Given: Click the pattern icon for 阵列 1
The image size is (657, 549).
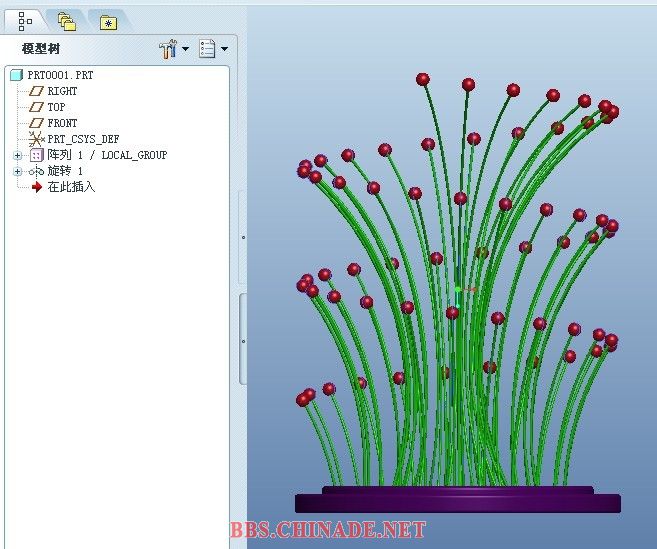Looking at the screenshot, I should [37, 155].
